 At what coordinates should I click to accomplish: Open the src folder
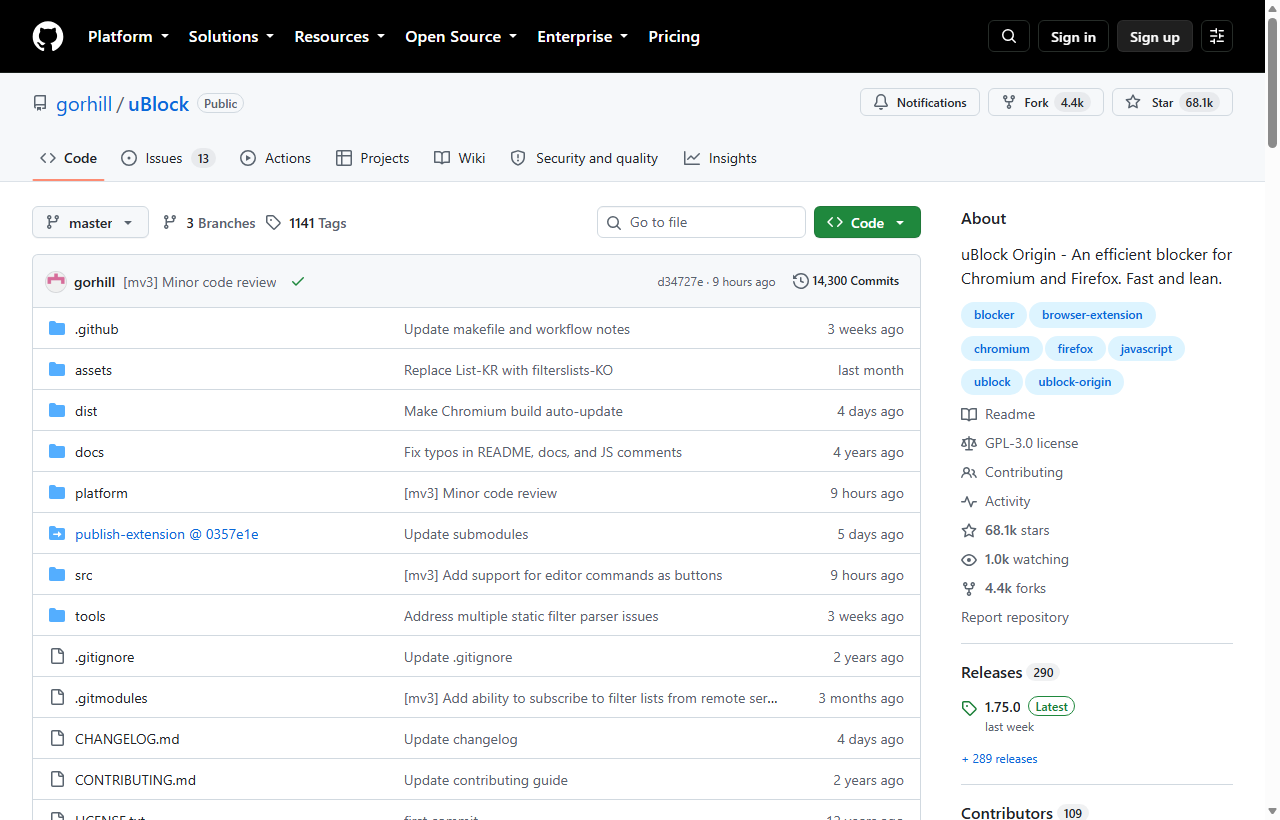click(x=84, y=575)
